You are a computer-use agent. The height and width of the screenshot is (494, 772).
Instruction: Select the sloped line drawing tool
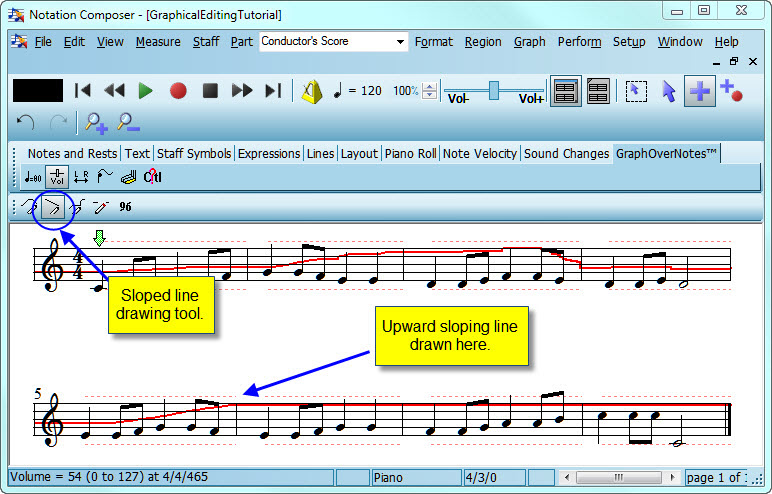[x=52, y=207]
